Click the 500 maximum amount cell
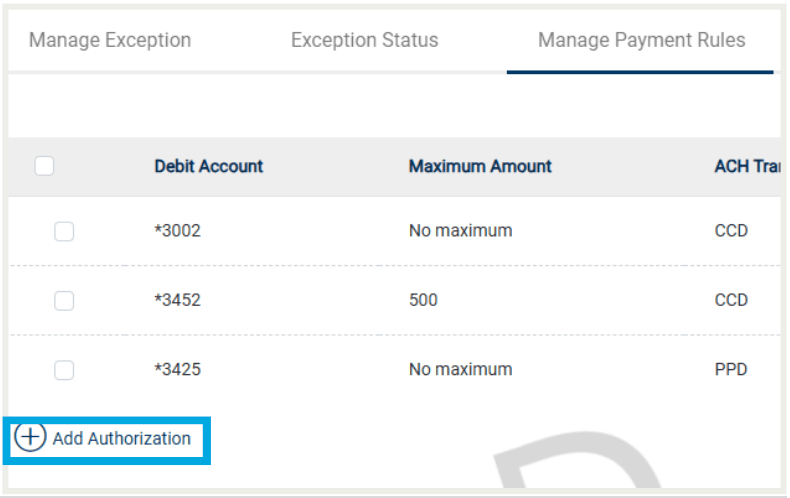Viewport: 790px width, 498px height. 423,300
